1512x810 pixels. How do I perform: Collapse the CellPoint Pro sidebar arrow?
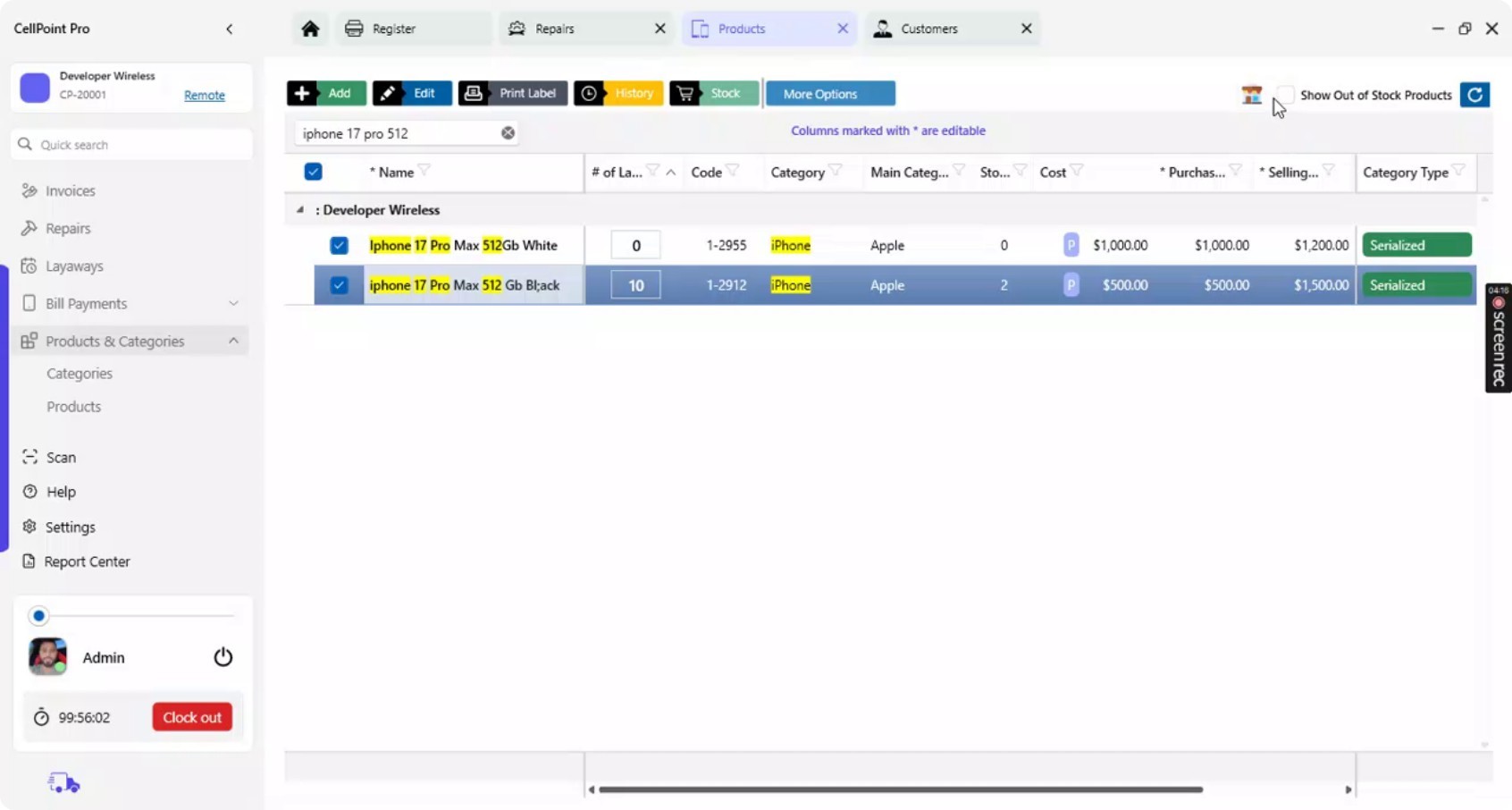point(230,29)
